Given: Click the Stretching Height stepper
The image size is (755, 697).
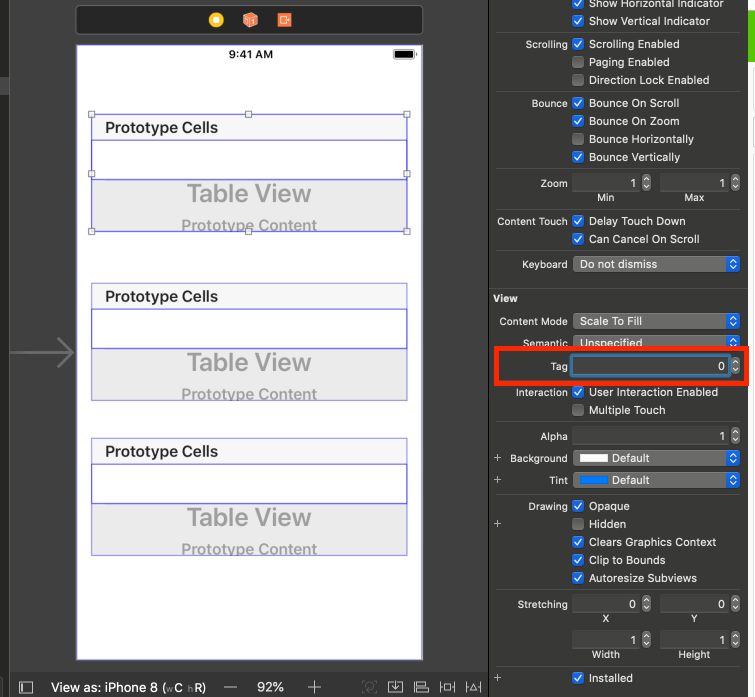Looking at the screenshot, I should coord(735,640).
